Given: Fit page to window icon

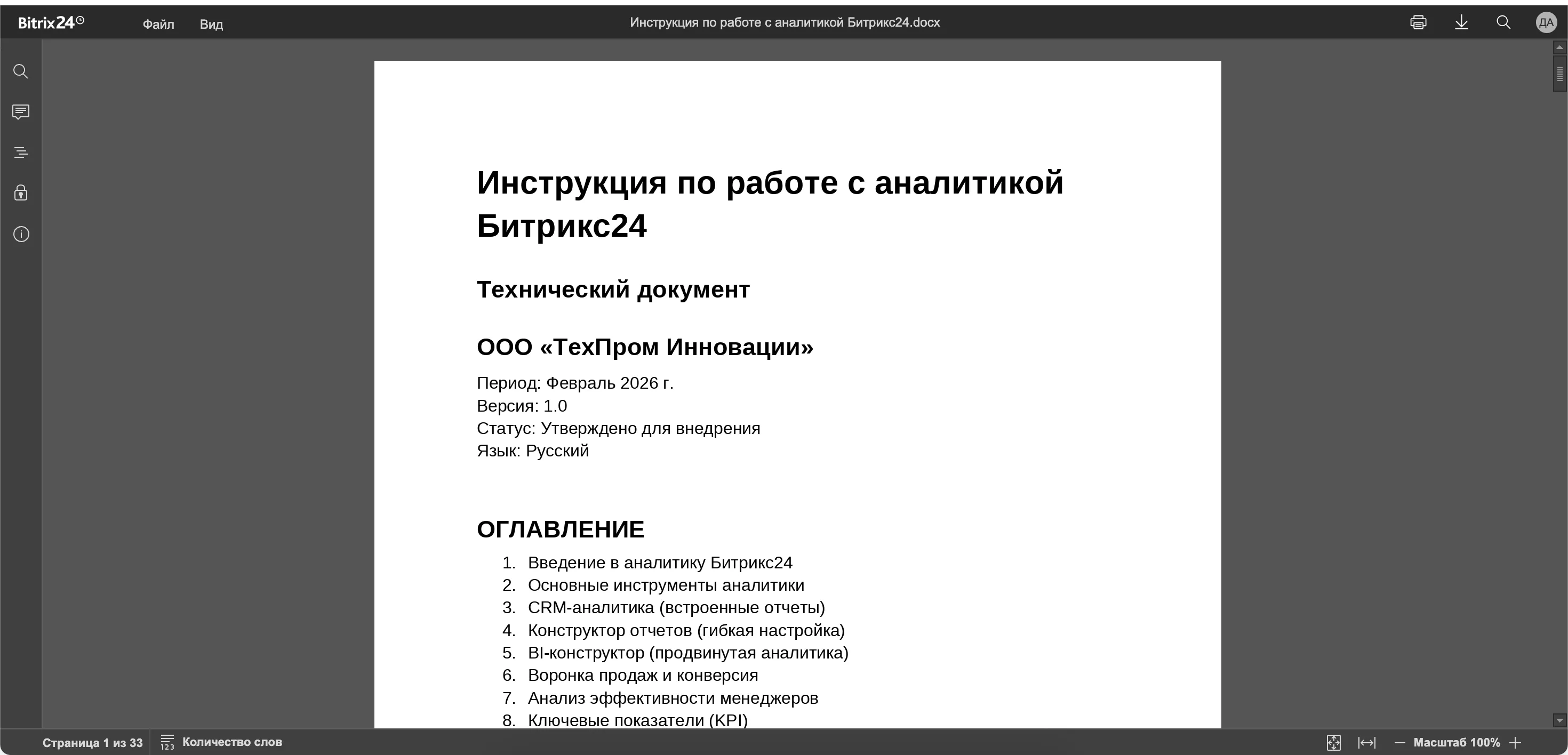Looking at the screenshot, I should point(1334,742).
